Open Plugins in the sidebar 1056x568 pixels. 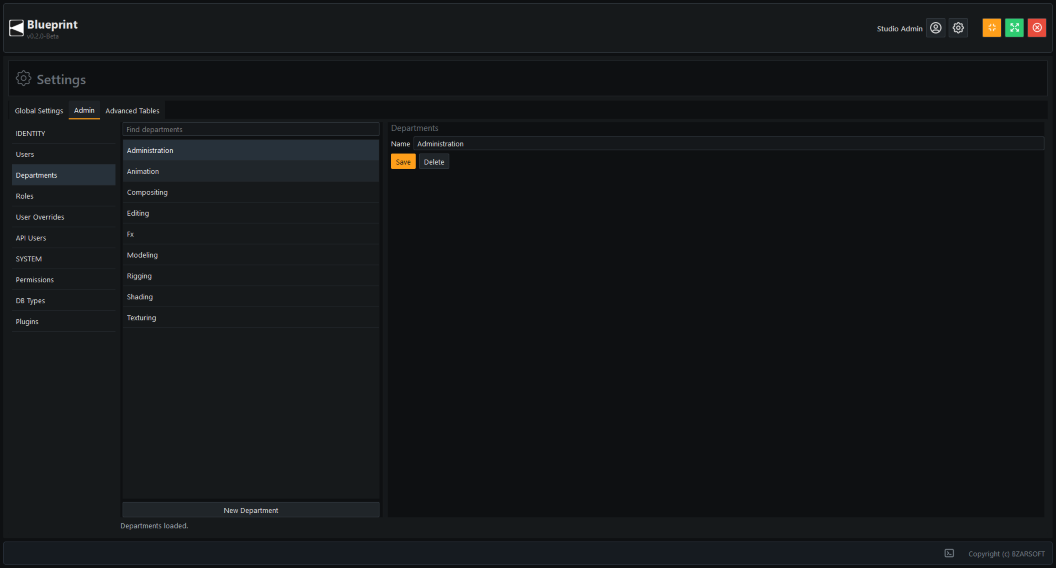[63, 321]
